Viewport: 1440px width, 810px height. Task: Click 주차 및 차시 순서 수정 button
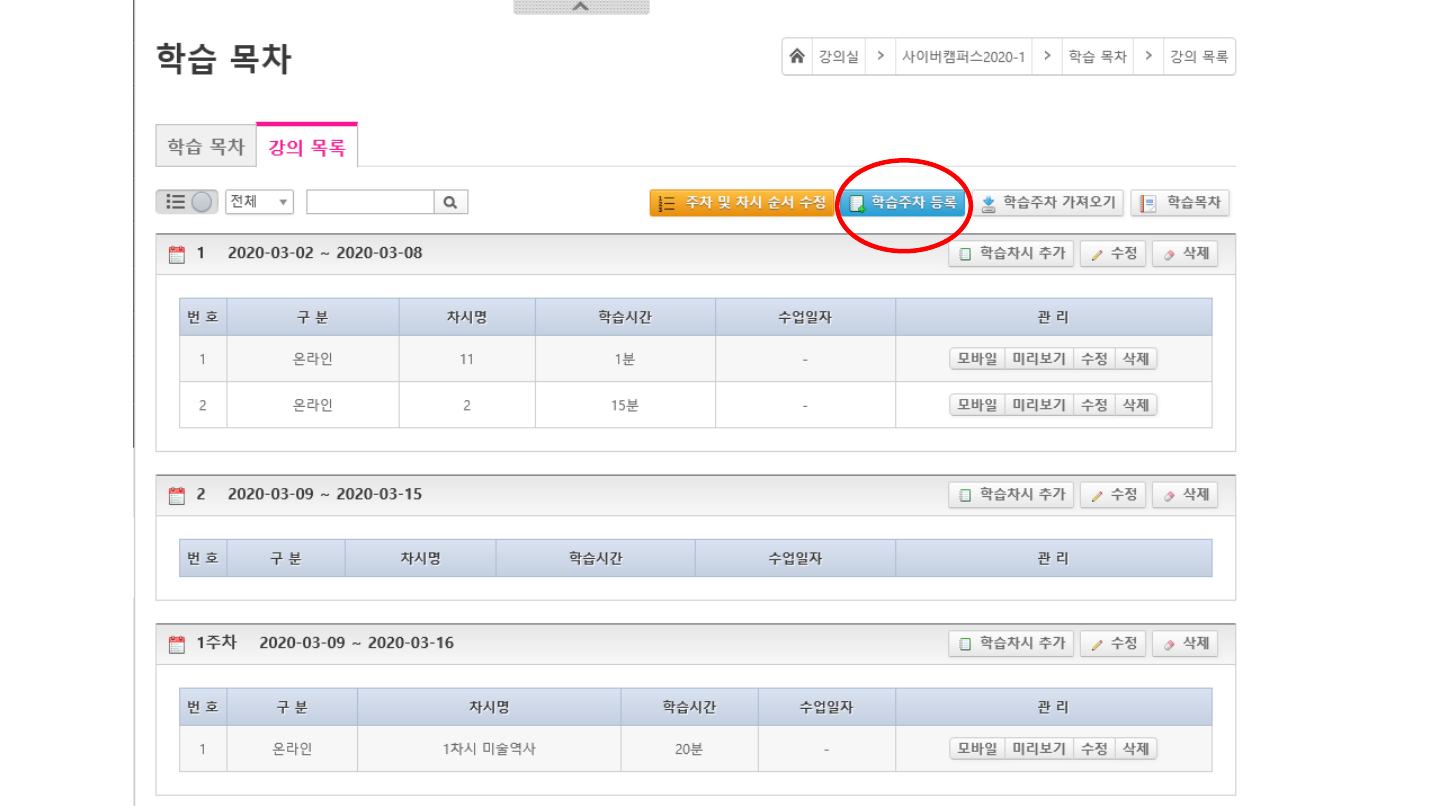pos(742,203)
